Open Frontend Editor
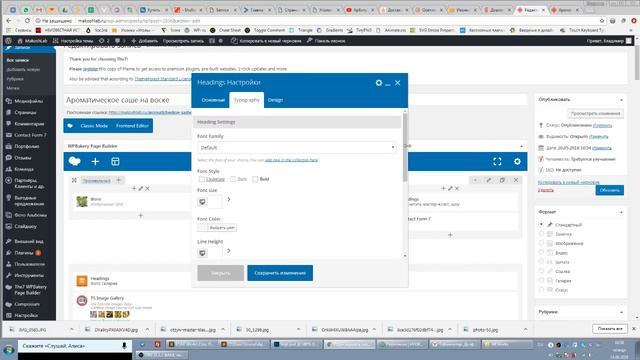 [x=132, y=126]
